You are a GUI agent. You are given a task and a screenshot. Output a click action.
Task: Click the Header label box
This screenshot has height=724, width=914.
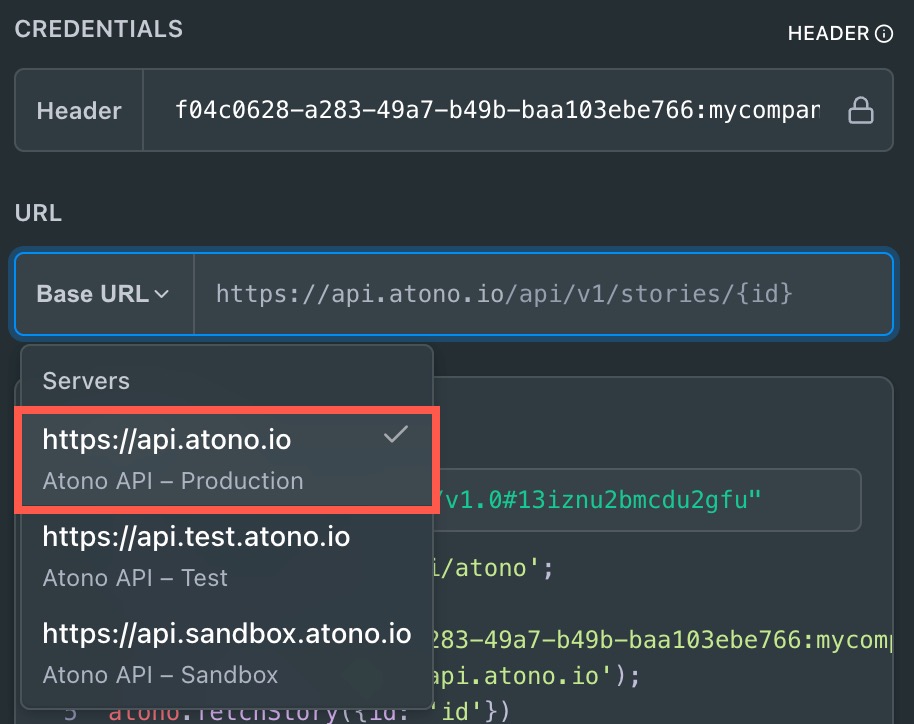point(79,110)
